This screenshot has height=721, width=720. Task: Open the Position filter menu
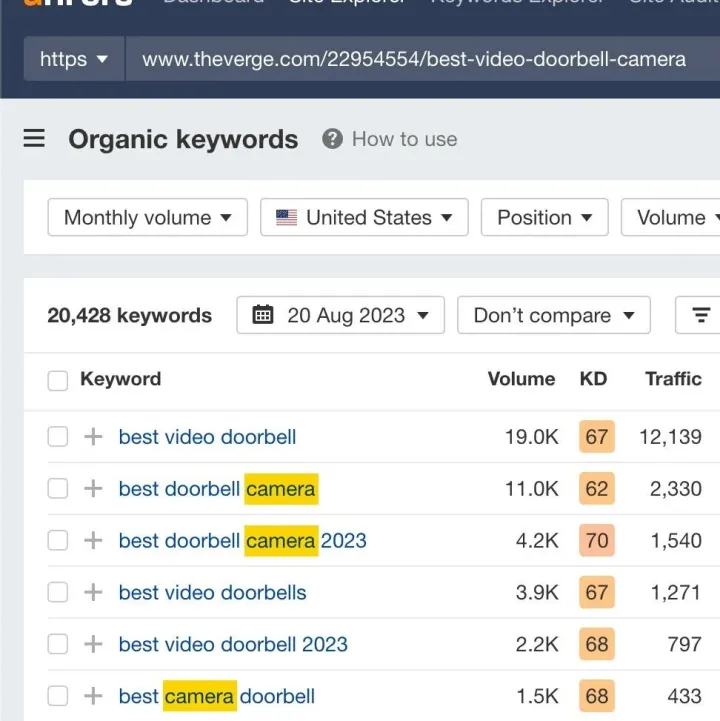tap(545, 217)
